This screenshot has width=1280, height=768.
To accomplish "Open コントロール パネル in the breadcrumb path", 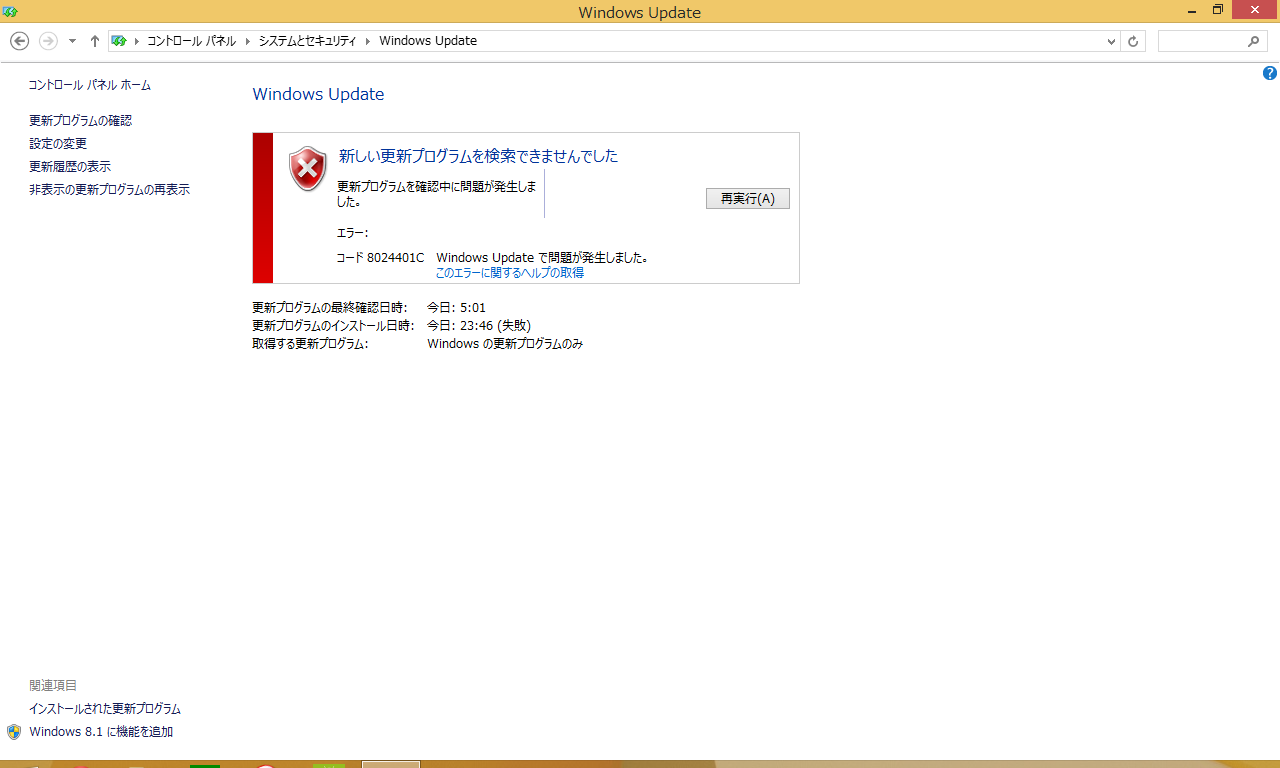I will click(x=191, y=41).
